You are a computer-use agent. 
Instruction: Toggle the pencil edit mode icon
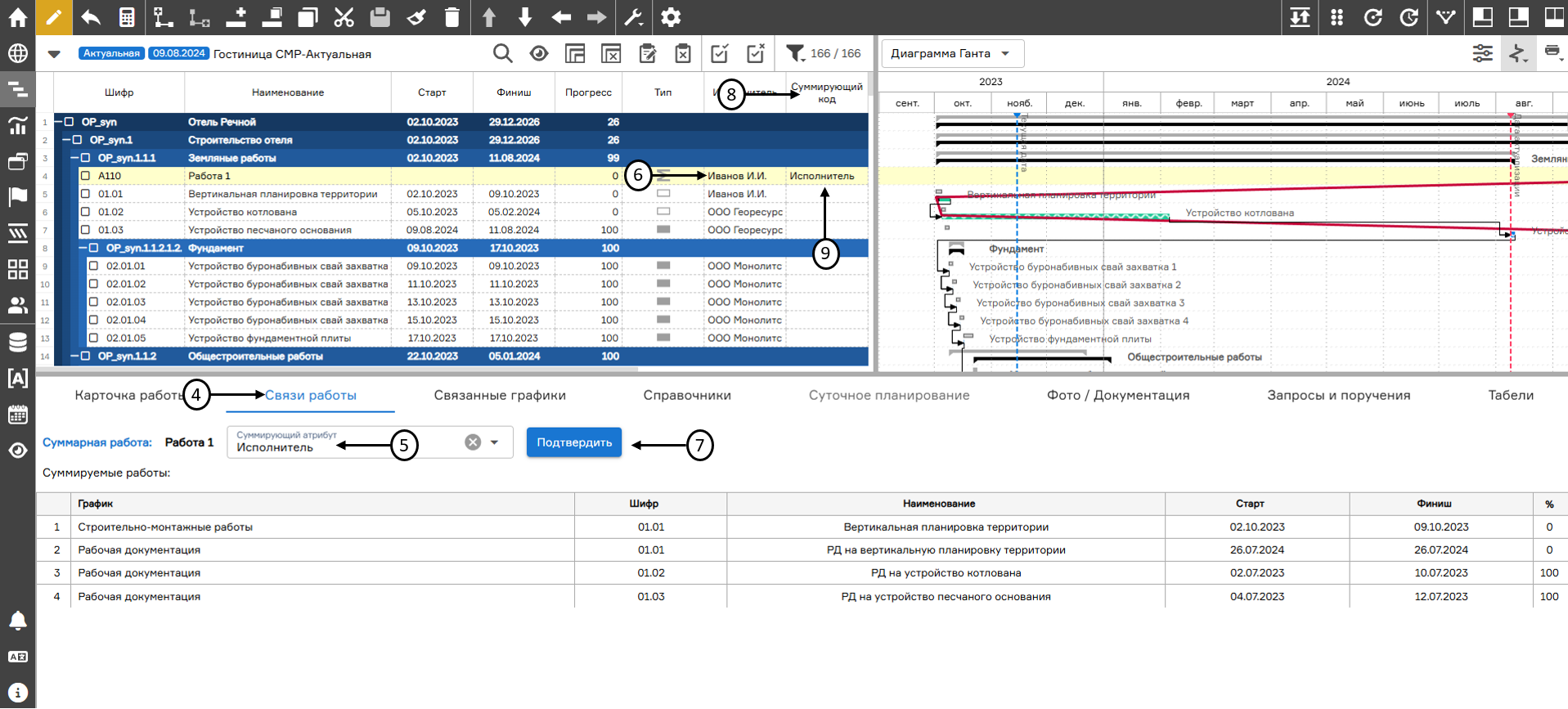click(53, 17)
